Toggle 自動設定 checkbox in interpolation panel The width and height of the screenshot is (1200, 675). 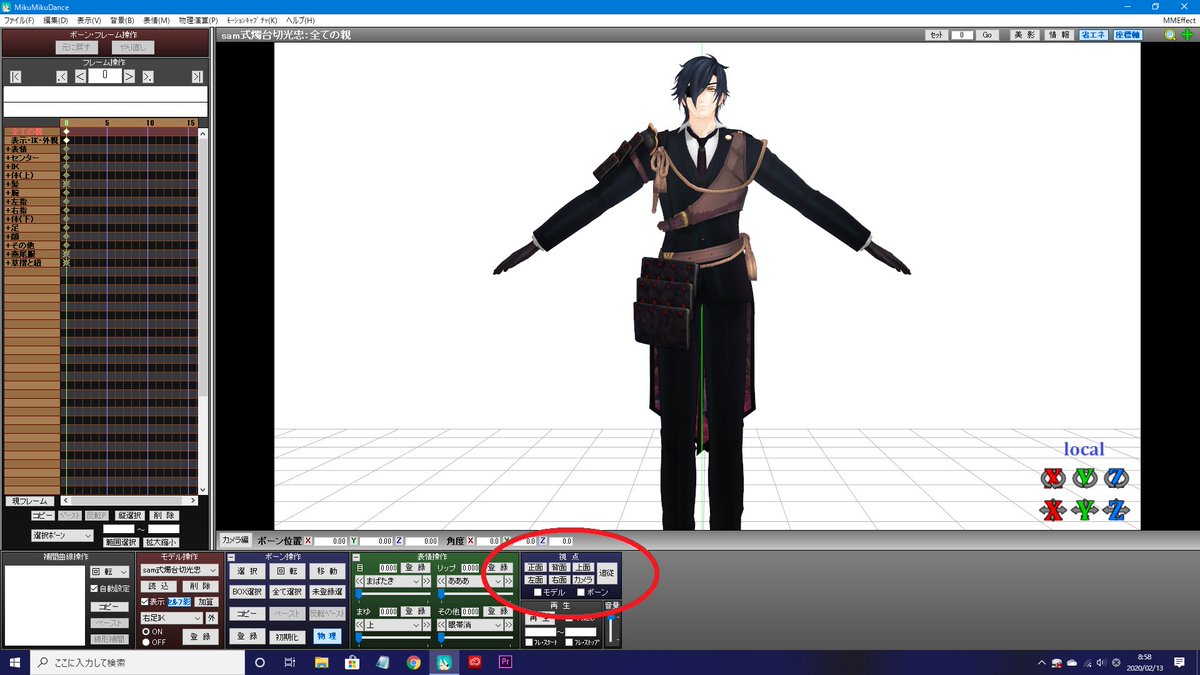click(95, 588)
